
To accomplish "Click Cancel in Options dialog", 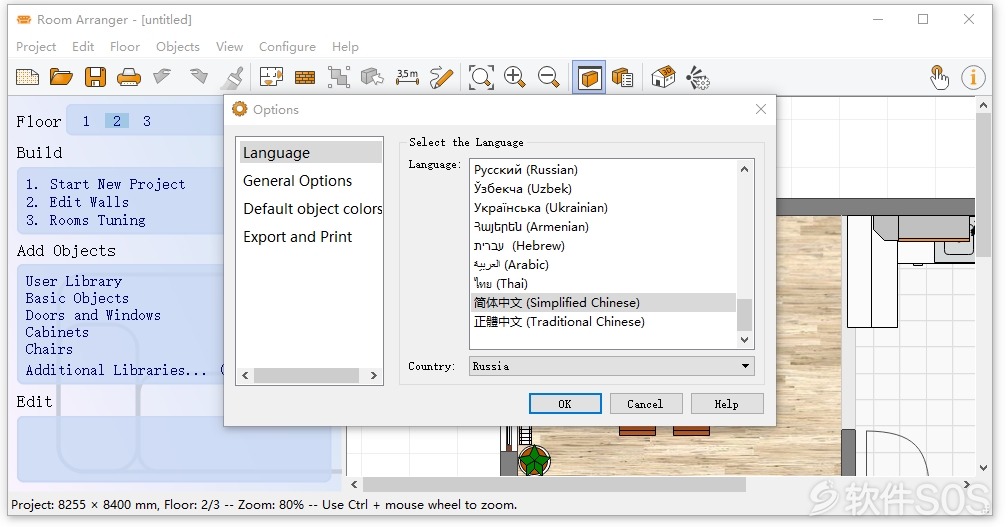I will coord(645,404).
